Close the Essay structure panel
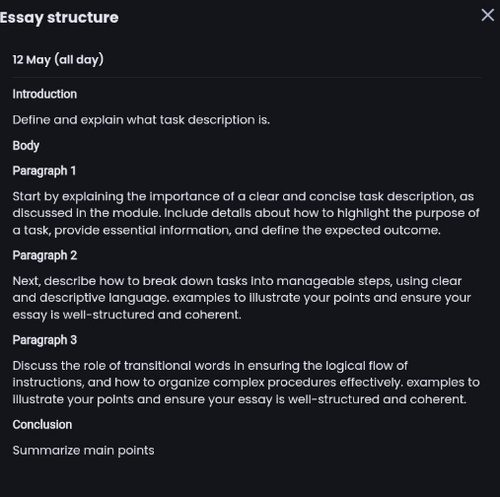 point(488,15)
